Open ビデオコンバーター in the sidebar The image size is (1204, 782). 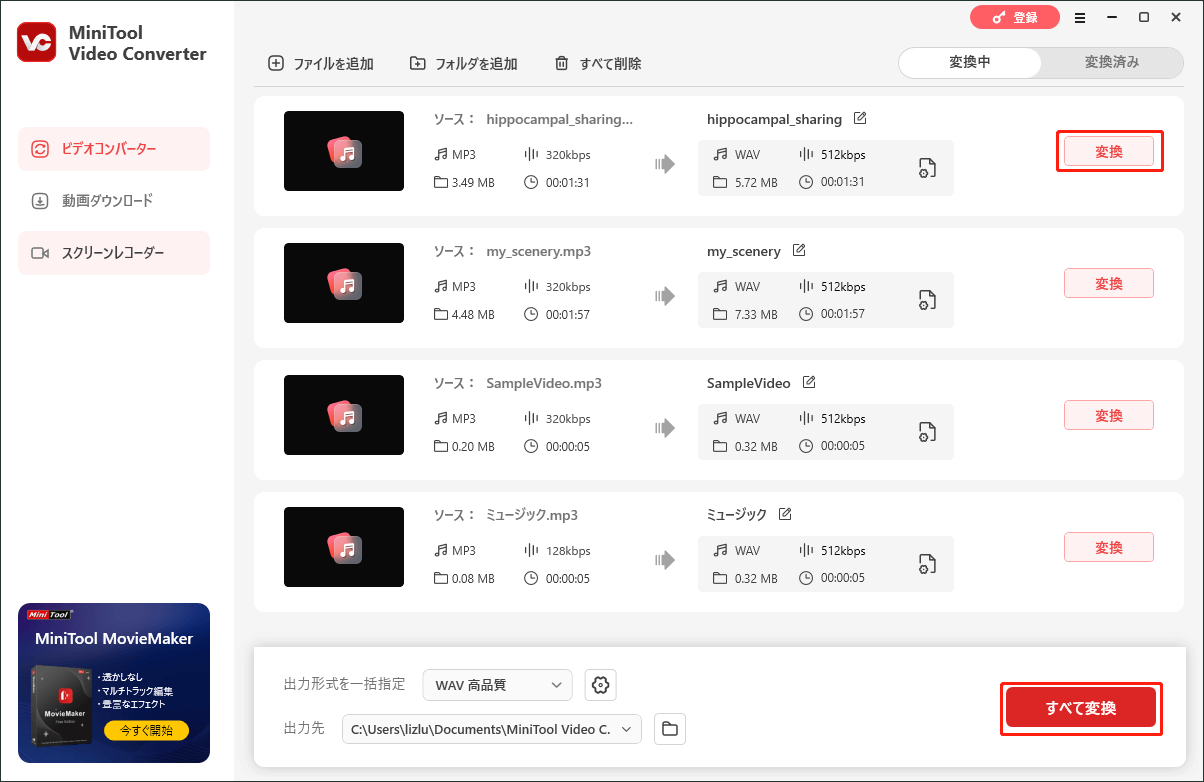[x=114, y=149]
